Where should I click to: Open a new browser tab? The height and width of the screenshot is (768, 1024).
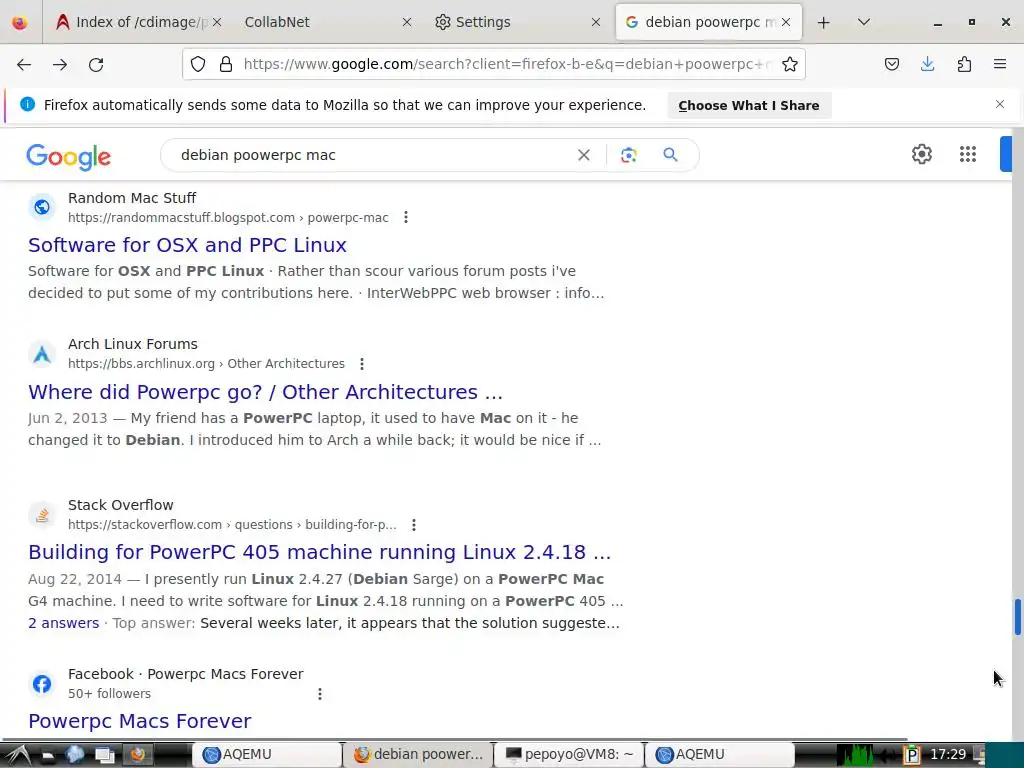[824, 23]
